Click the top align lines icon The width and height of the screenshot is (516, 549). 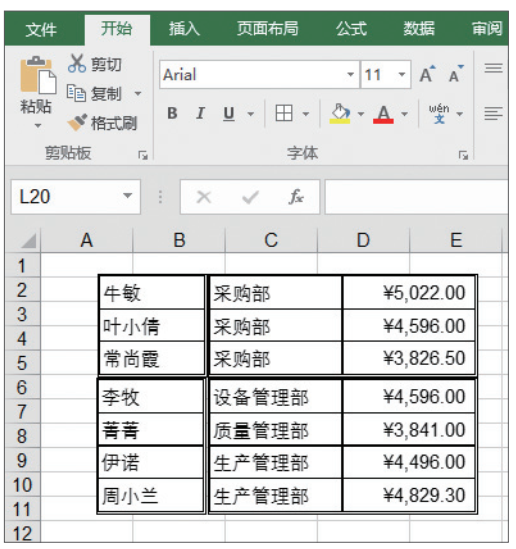click(x=494, y=68)
